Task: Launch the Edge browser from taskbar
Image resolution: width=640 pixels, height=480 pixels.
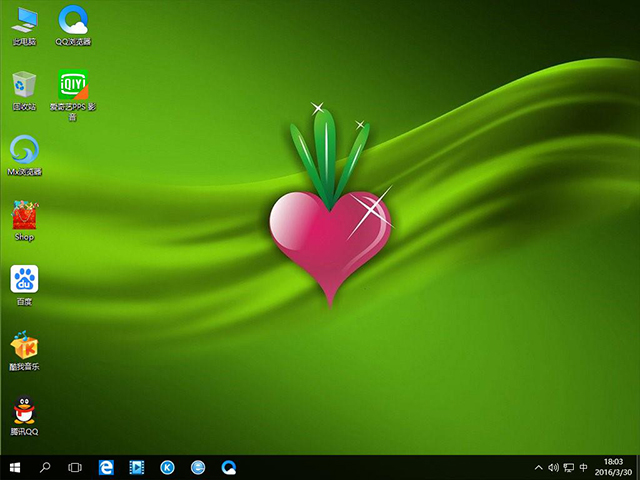Action: pyautogui.click(x=106, y=467)
